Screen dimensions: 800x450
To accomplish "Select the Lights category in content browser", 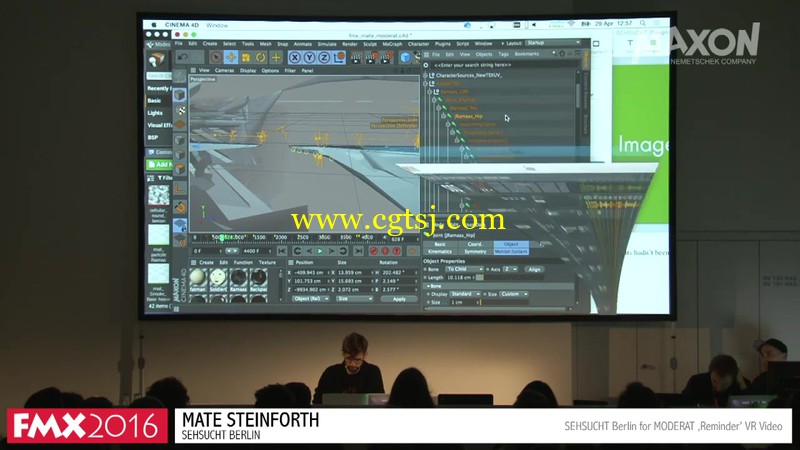I will [155, 113].
